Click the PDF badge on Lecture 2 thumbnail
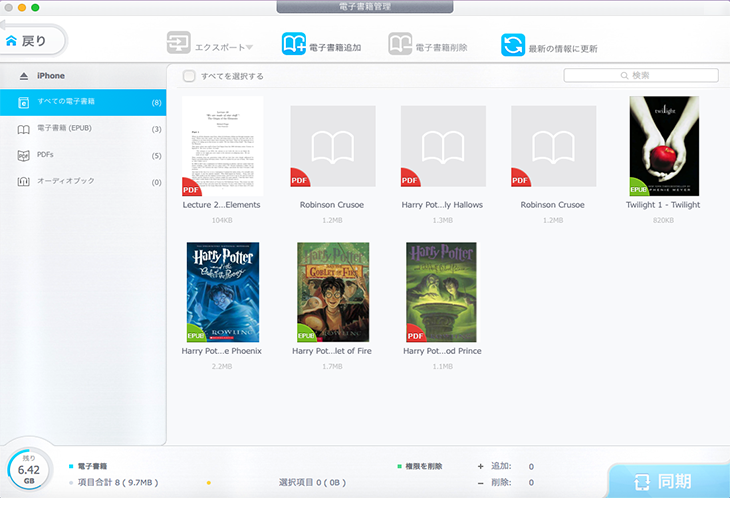Image resolution: width=730 pixels, height=510 pixels. click(190, 188)
